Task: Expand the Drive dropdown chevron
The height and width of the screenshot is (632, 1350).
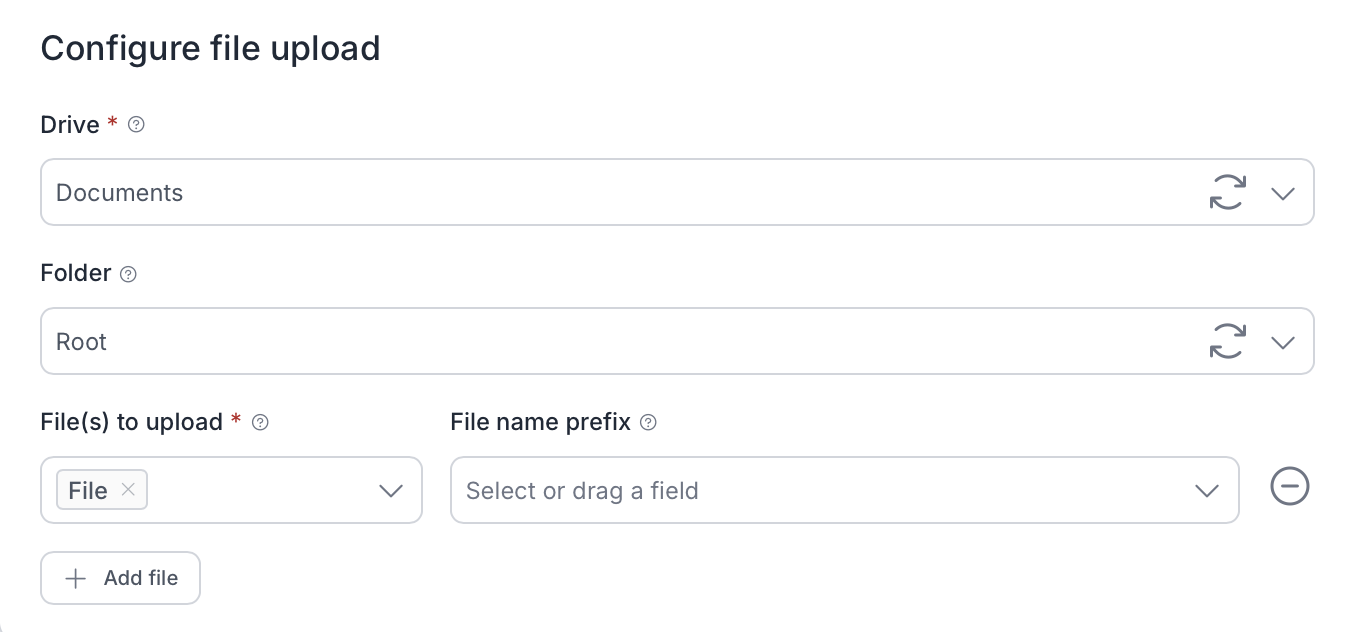Action: click(x=1283, y=193)
